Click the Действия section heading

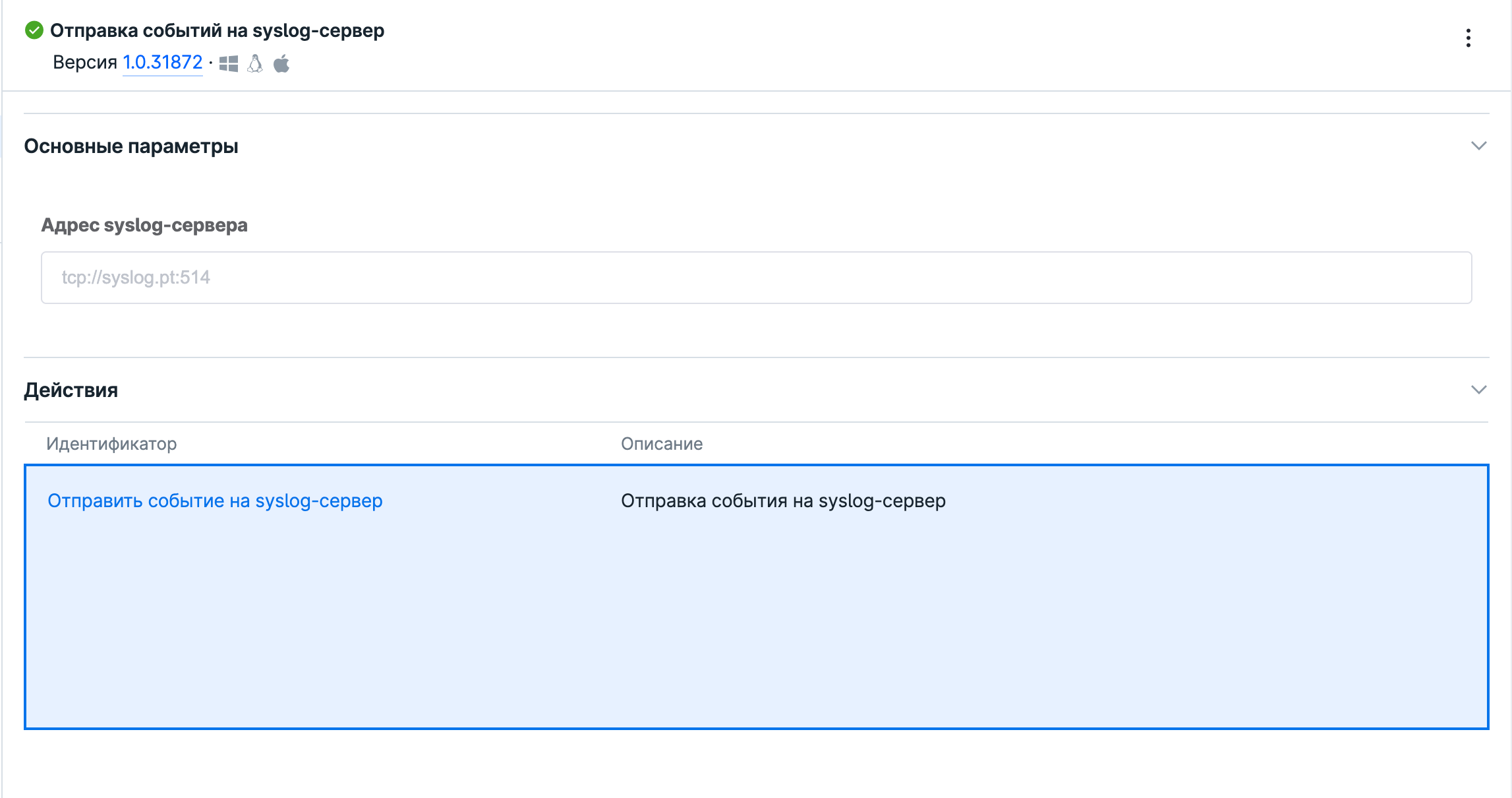(x=71, y=390)
